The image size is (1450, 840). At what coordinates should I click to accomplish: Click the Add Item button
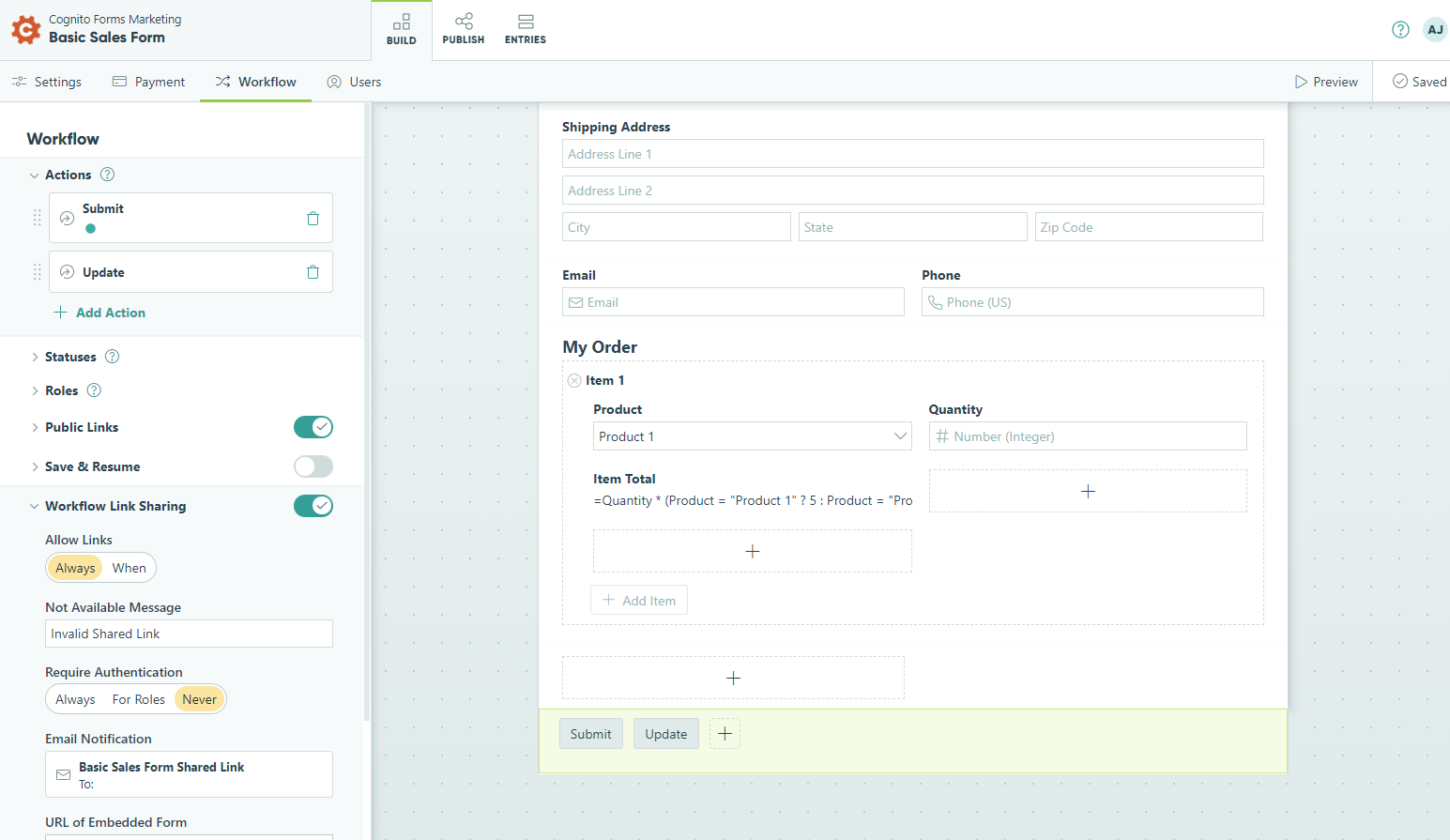pyautogui.click(x=639, y=601)
